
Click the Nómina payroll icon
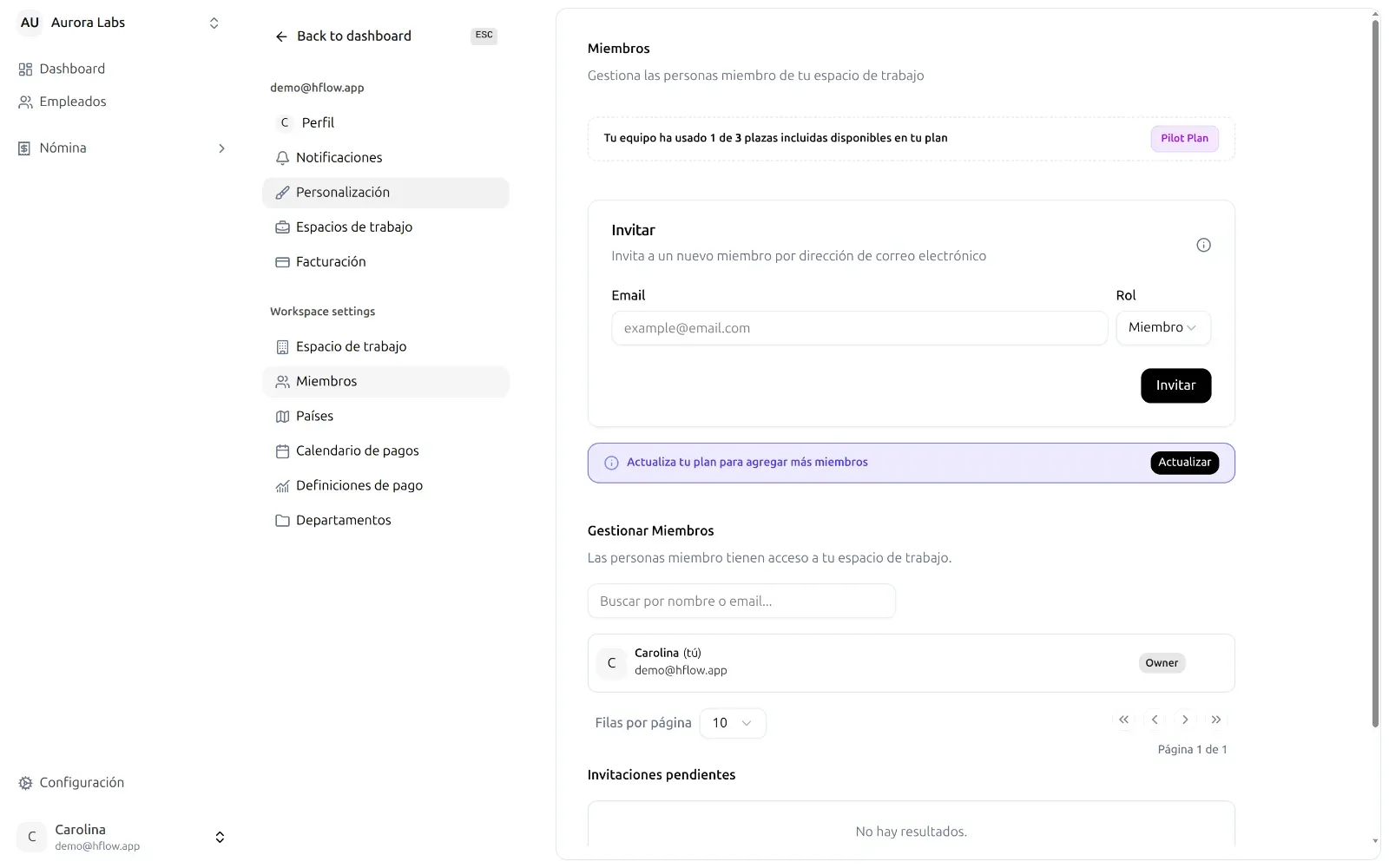(x=25, y=148)
